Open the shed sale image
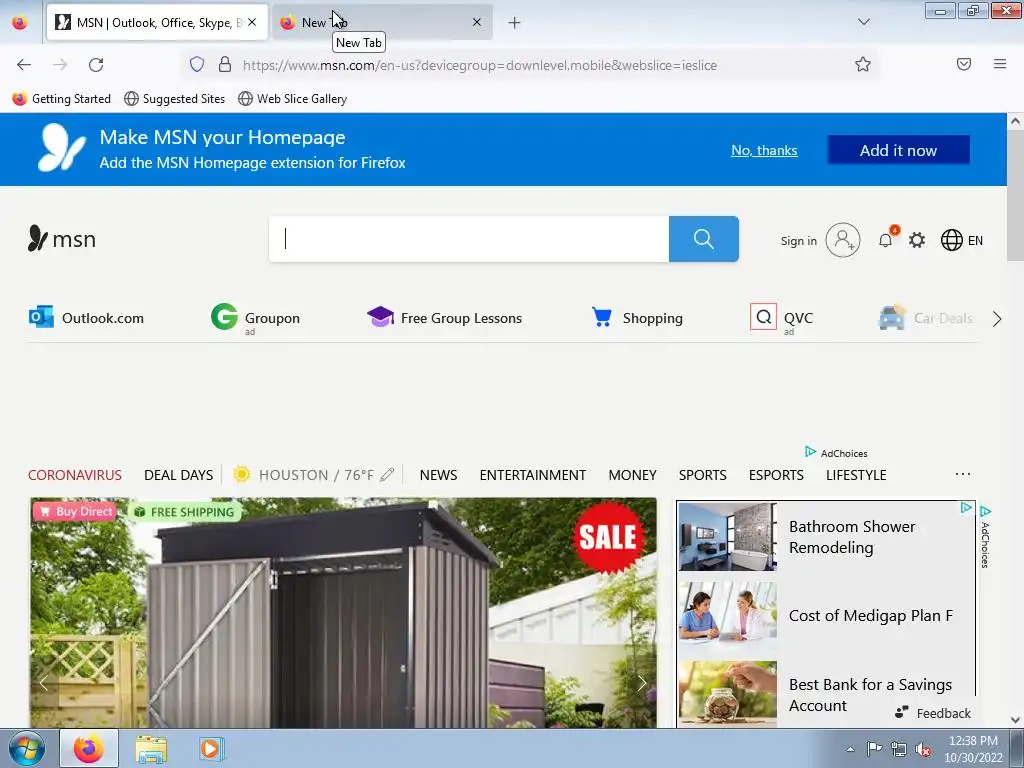The image size is (1024, 768). point(344,613)
